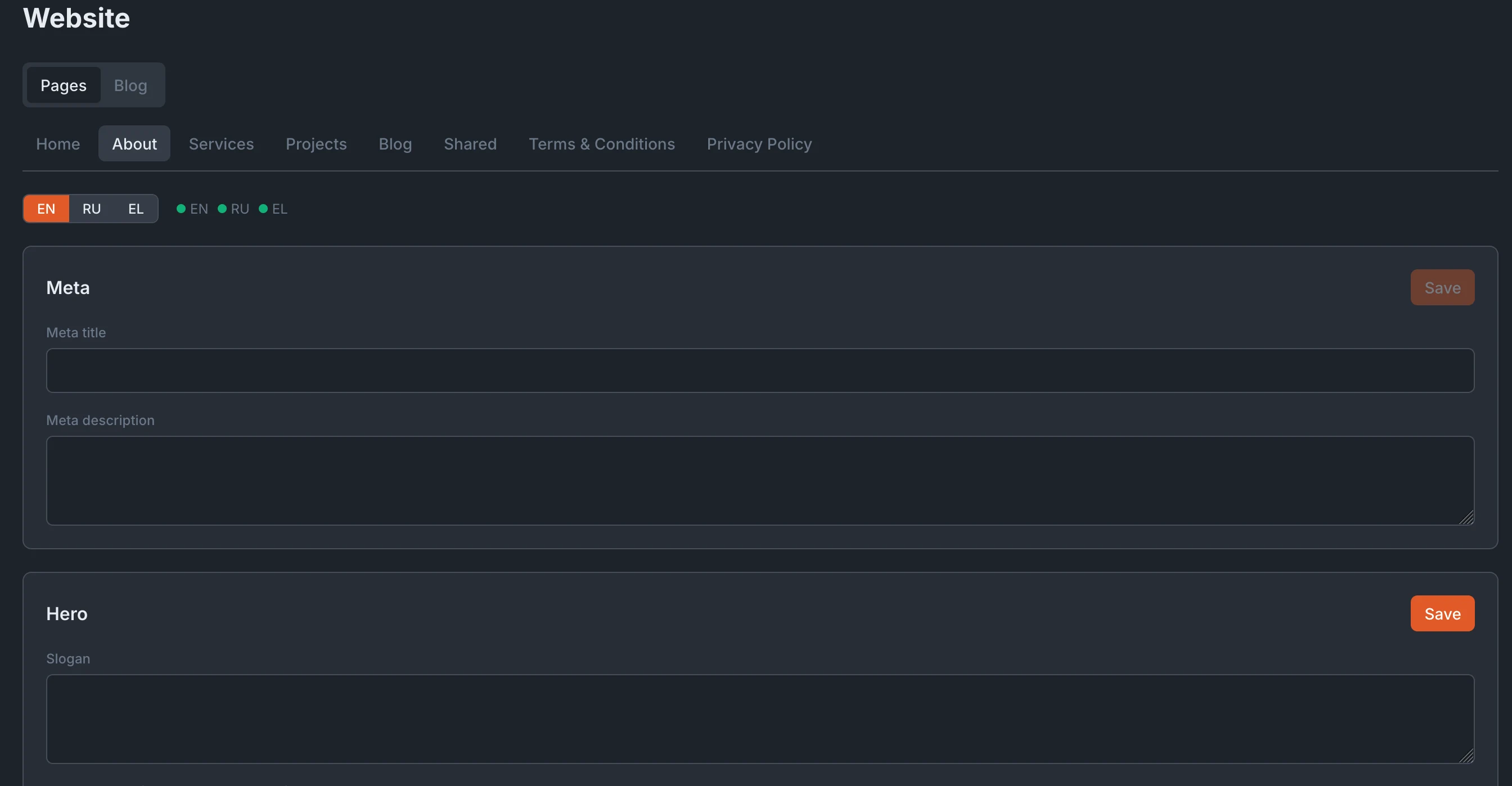Save the Hero section

pyautogui.click(x=1442, y=613)
